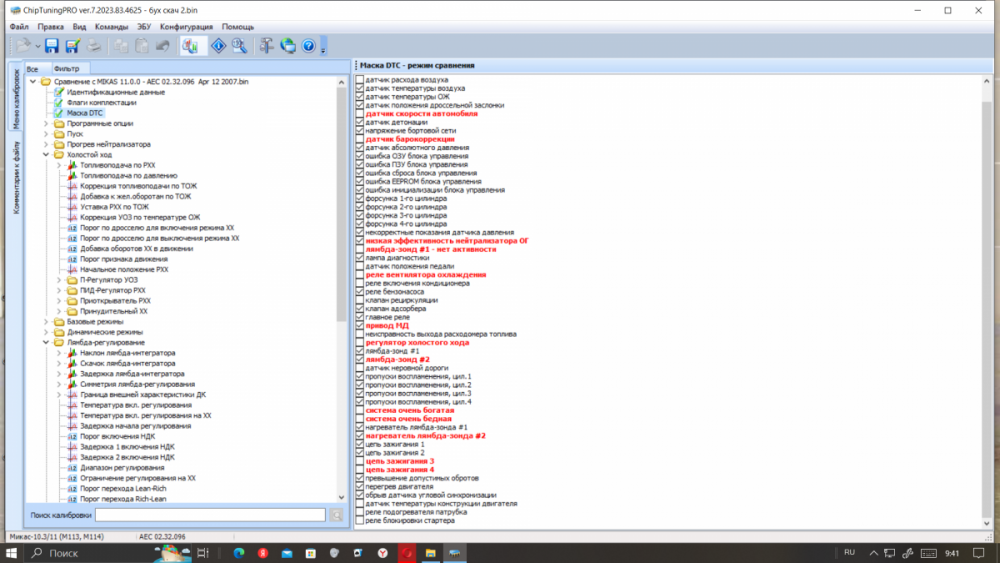Click the grayed undo arrow icon
Image resolution: width=1000 pixels, height=563 pixels.
(163, 46)
